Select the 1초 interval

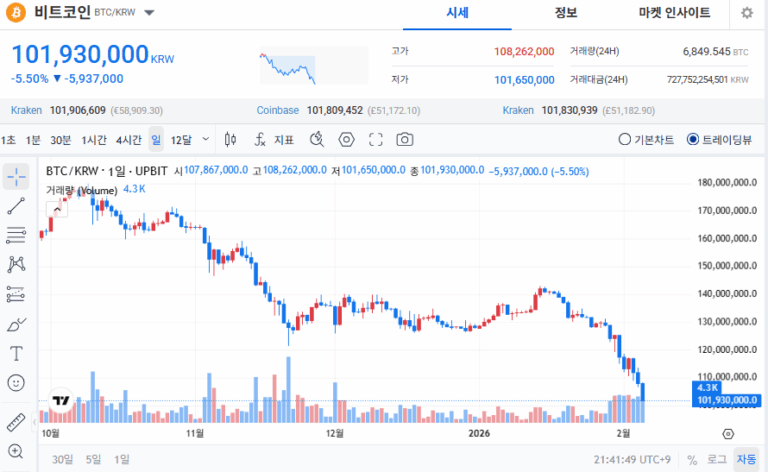point(8,141)
